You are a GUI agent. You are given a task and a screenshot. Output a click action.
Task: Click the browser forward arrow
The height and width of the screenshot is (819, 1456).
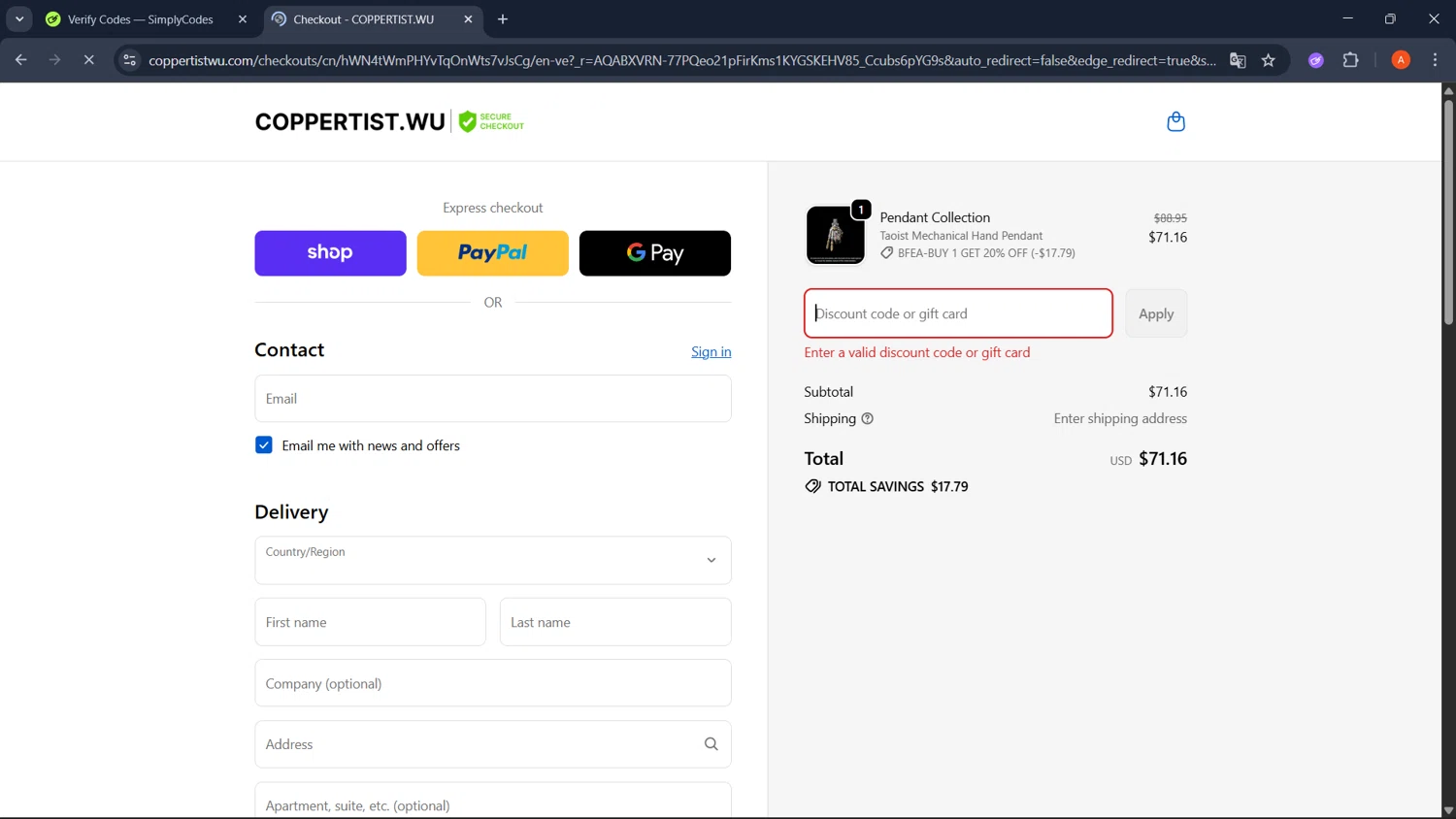coord(54,60)
